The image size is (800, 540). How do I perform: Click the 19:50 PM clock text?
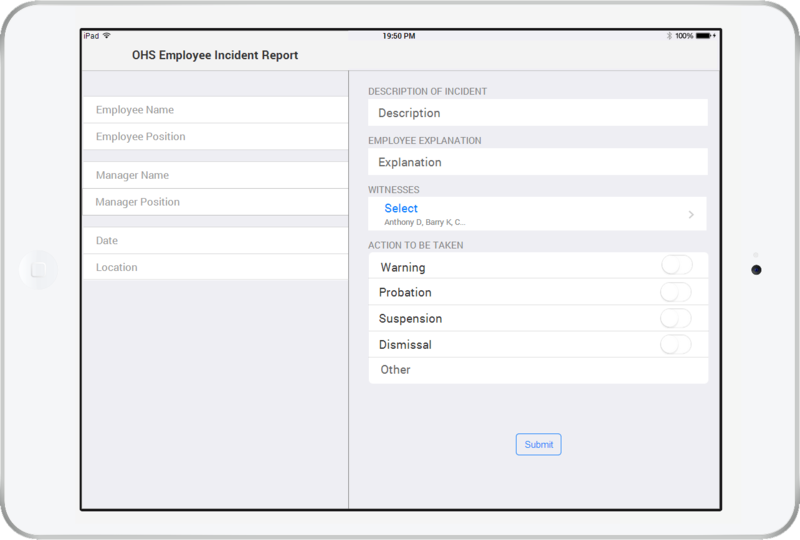coord(398,36)
